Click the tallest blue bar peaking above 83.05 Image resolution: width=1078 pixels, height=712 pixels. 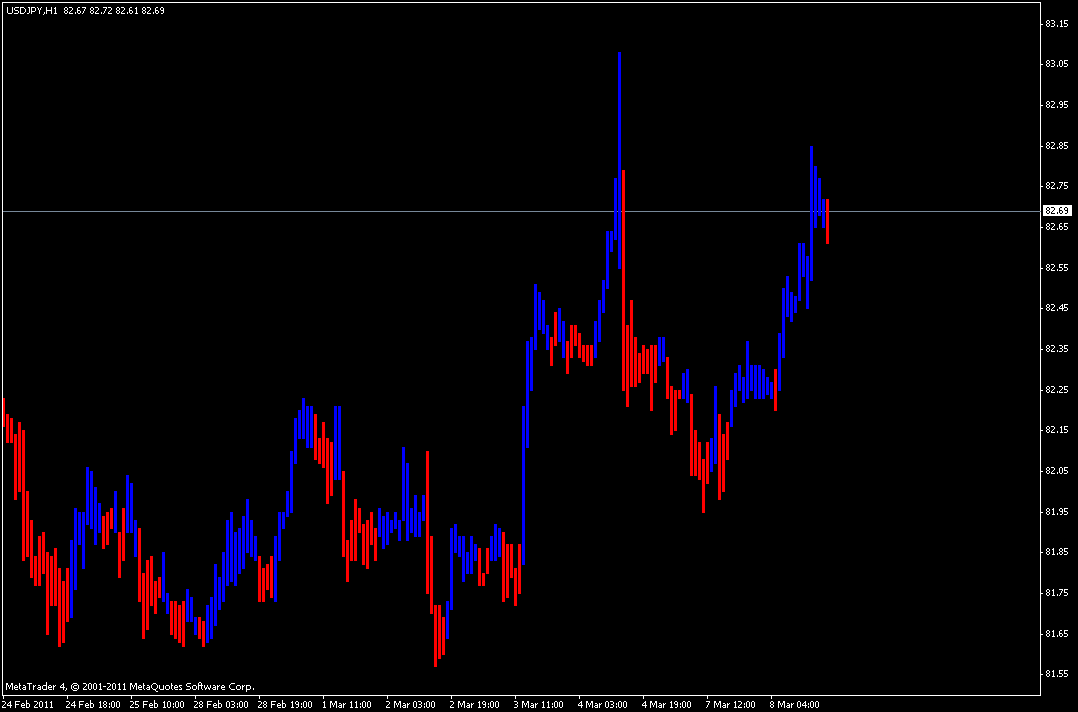619,160
